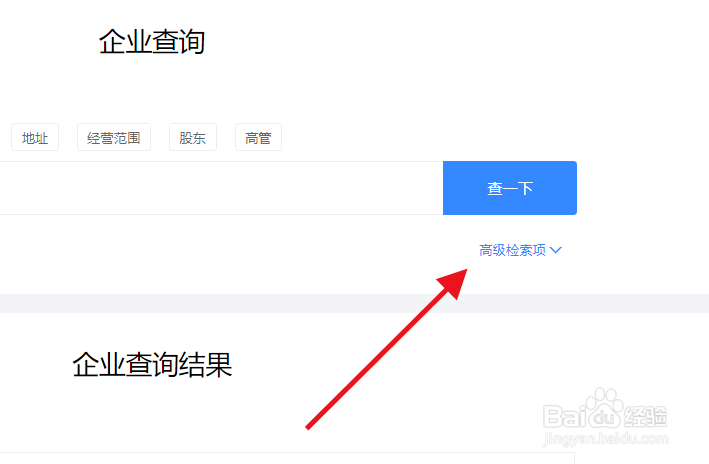This screenshot has width=709, height=464.
Task: Click the 企业查询 page heading
Action: (152, 42)
